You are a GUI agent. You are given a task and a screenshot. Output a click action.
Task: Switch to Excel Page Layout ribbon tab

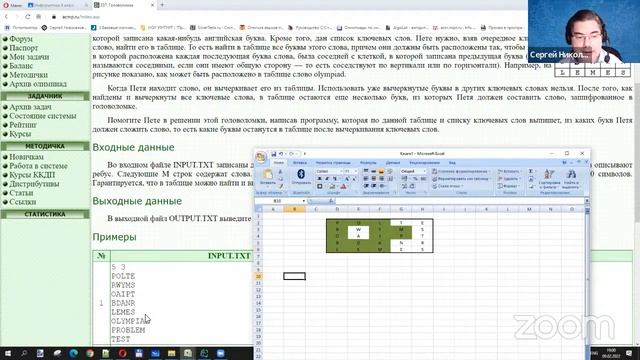tap(333, 163)
